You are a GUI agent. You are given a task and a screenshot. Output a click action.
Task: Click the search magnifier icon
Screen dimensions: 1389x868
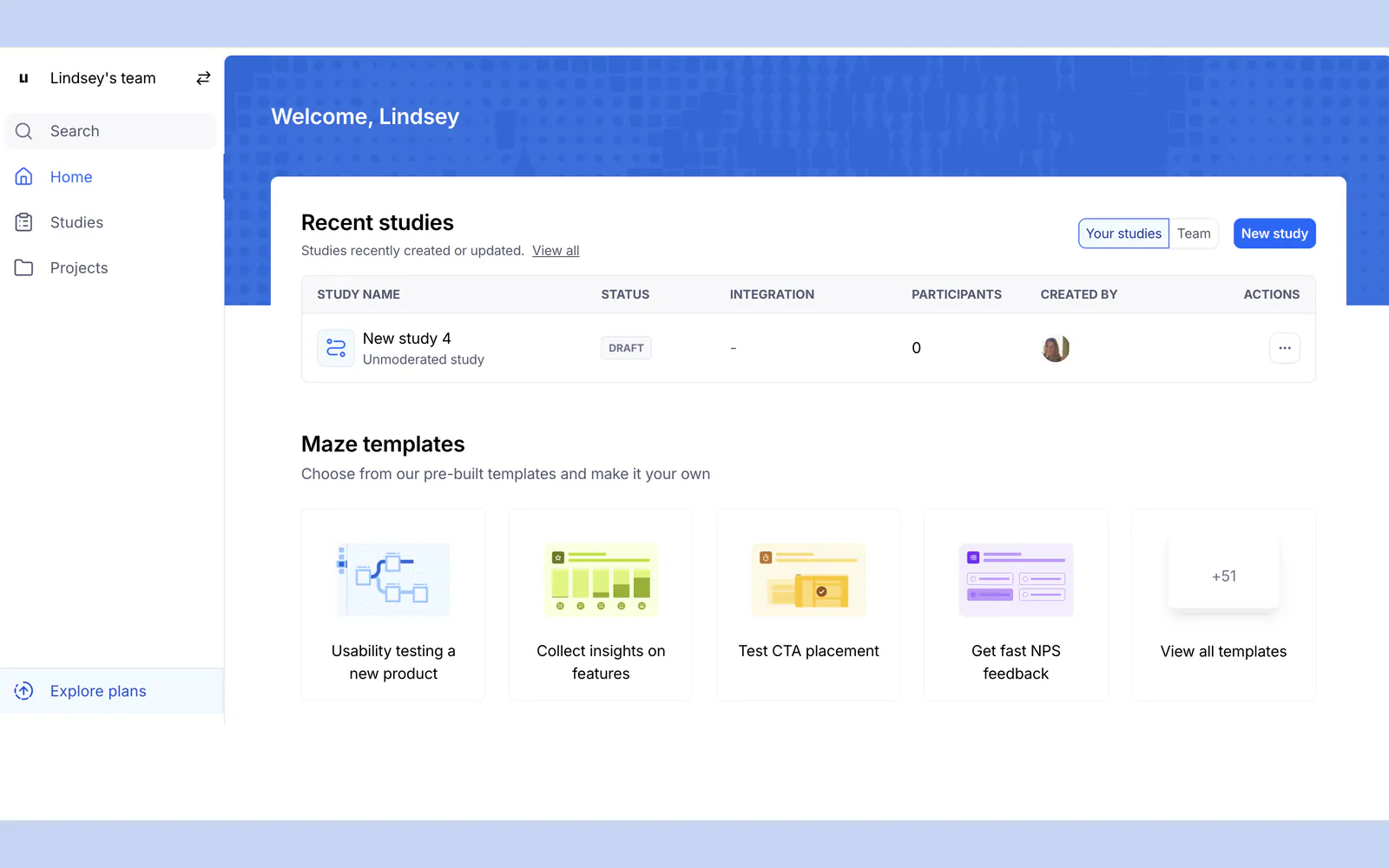[x=23, y=131]
